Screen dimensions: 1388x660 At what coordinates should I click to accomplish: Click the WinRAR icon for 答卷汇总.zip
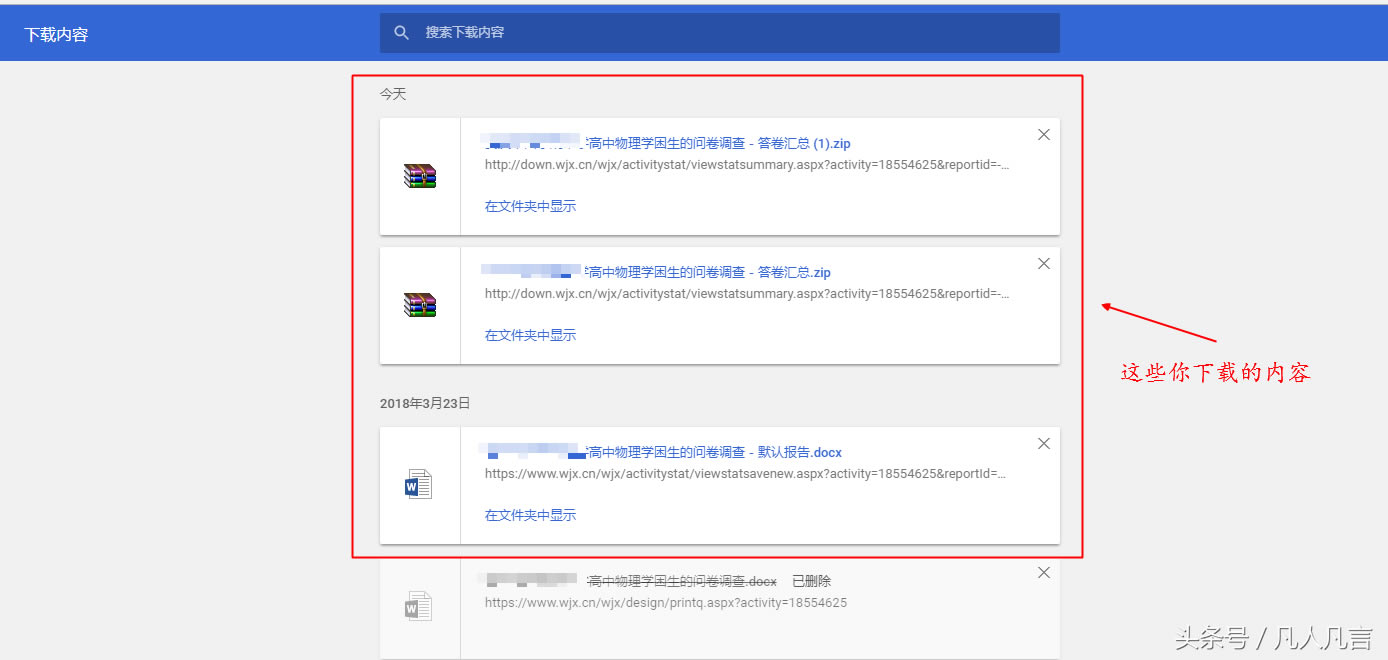tap(420, 306)
